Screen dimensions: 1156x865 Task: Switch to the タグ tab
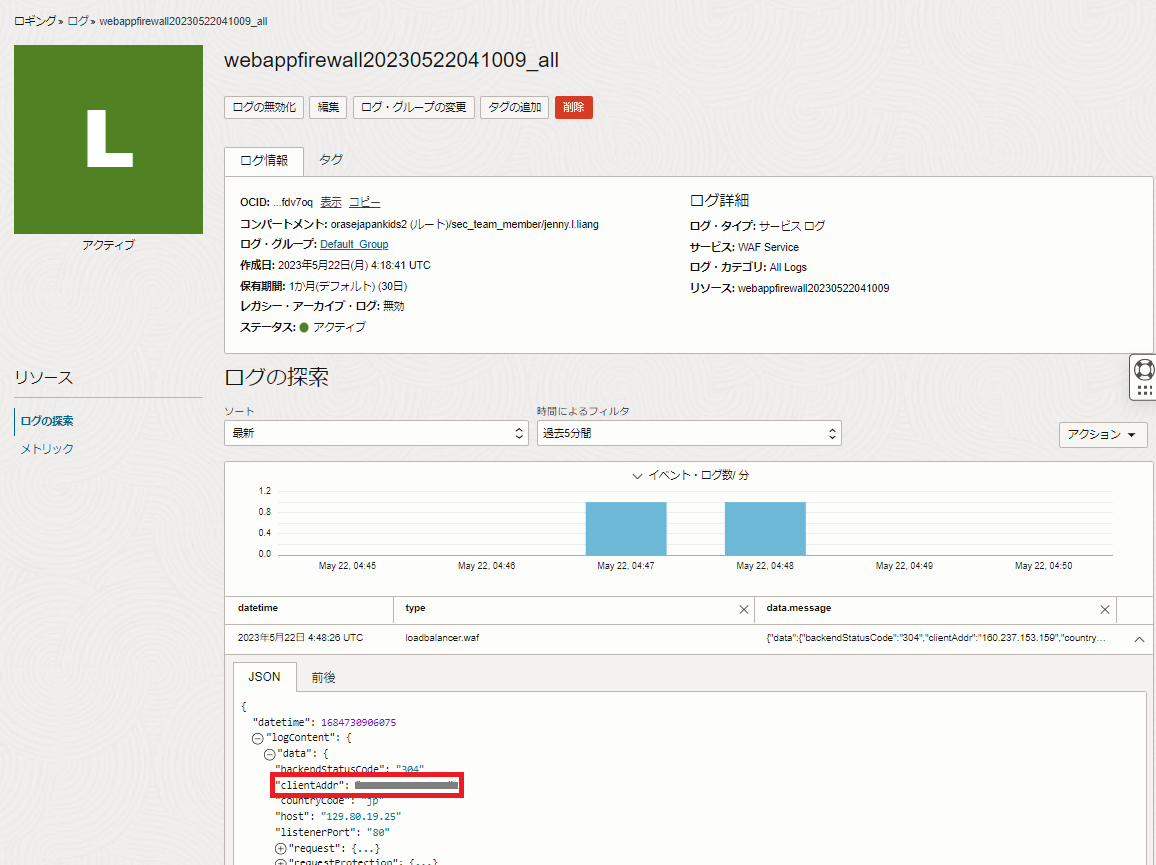point(330,160)
